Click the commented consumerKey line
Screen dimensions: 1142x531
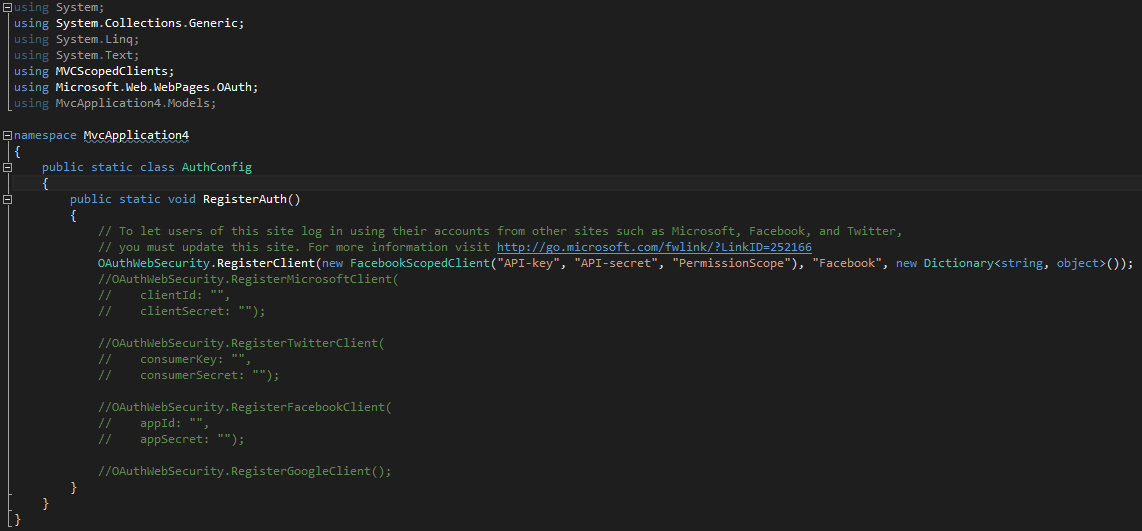click(x=175, y=359)
